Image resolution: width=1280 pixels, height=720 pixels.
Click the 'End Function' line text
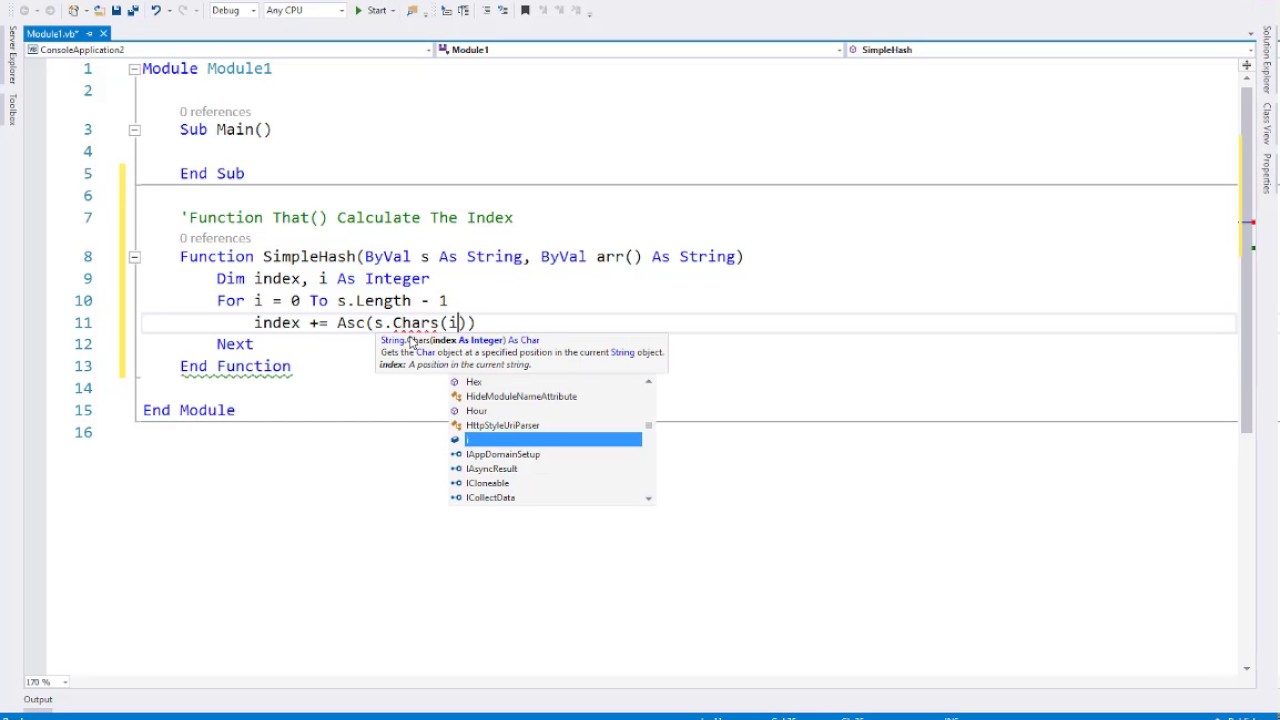coord(235,366)
